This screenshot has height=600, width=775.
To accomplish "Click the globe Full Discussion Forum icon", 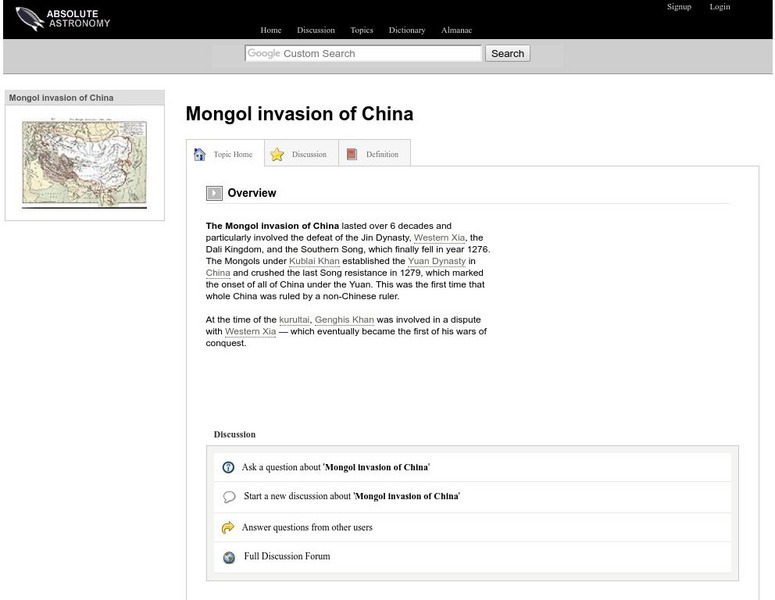I will (x=229, y=557).
